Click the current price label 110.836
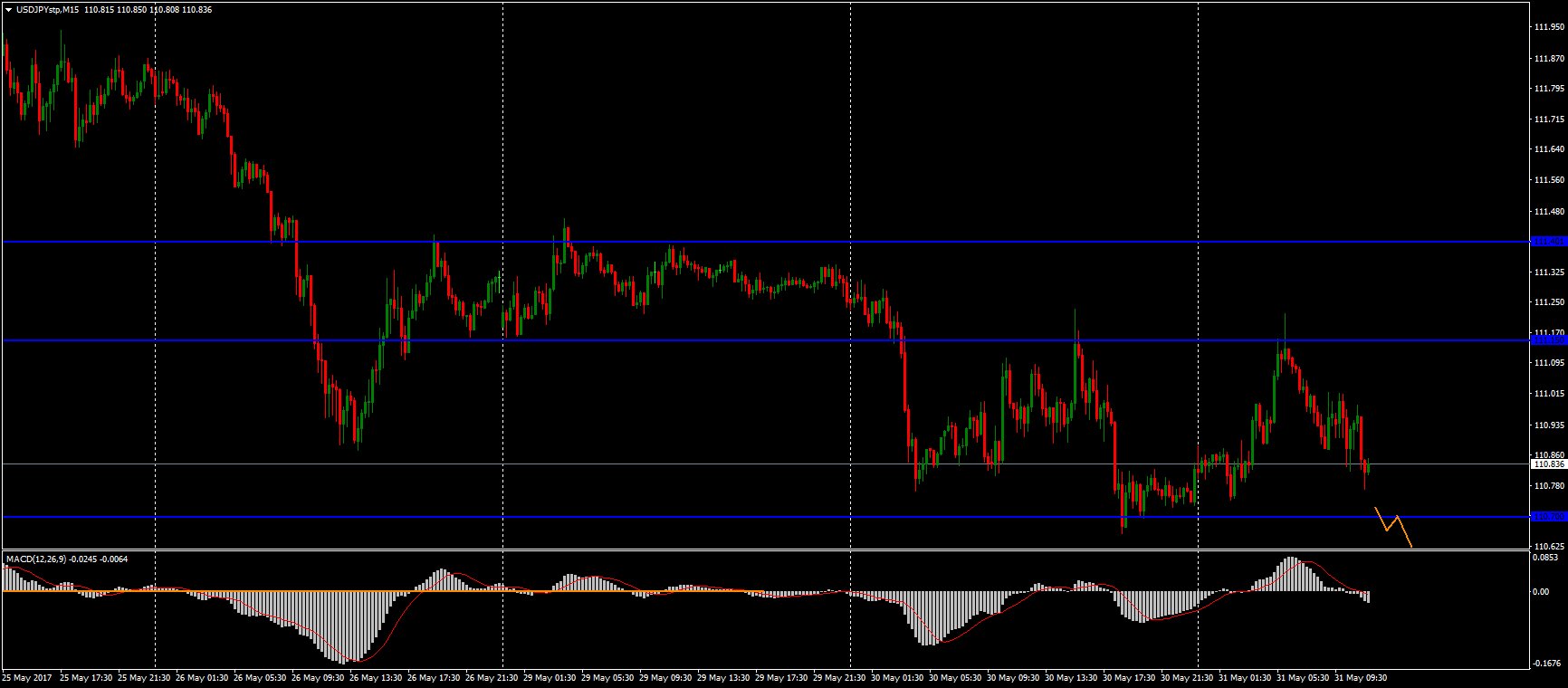Screen dimensions: 1568x688 tap(1547, 464)
